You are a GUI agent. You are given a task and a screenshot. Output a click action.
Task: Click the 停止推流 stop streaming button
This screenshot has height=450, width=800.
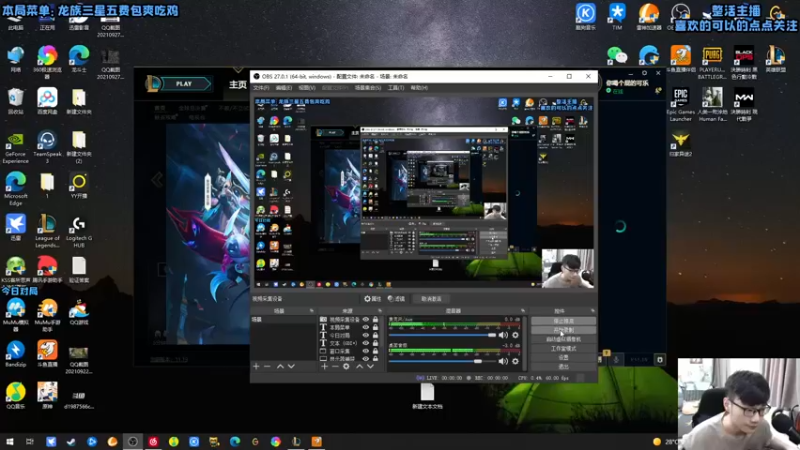click(x=563, y=321)
